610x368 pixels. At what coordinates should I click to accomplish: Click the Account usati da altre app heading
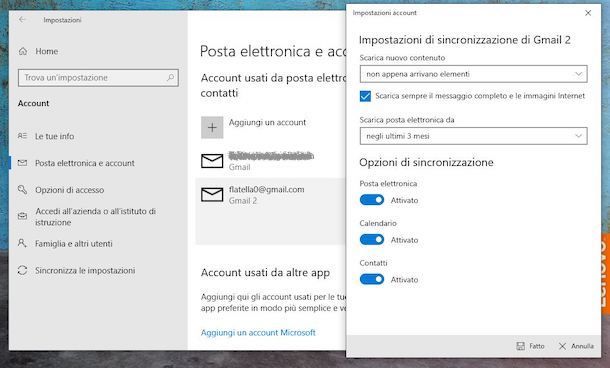point(265,273)
